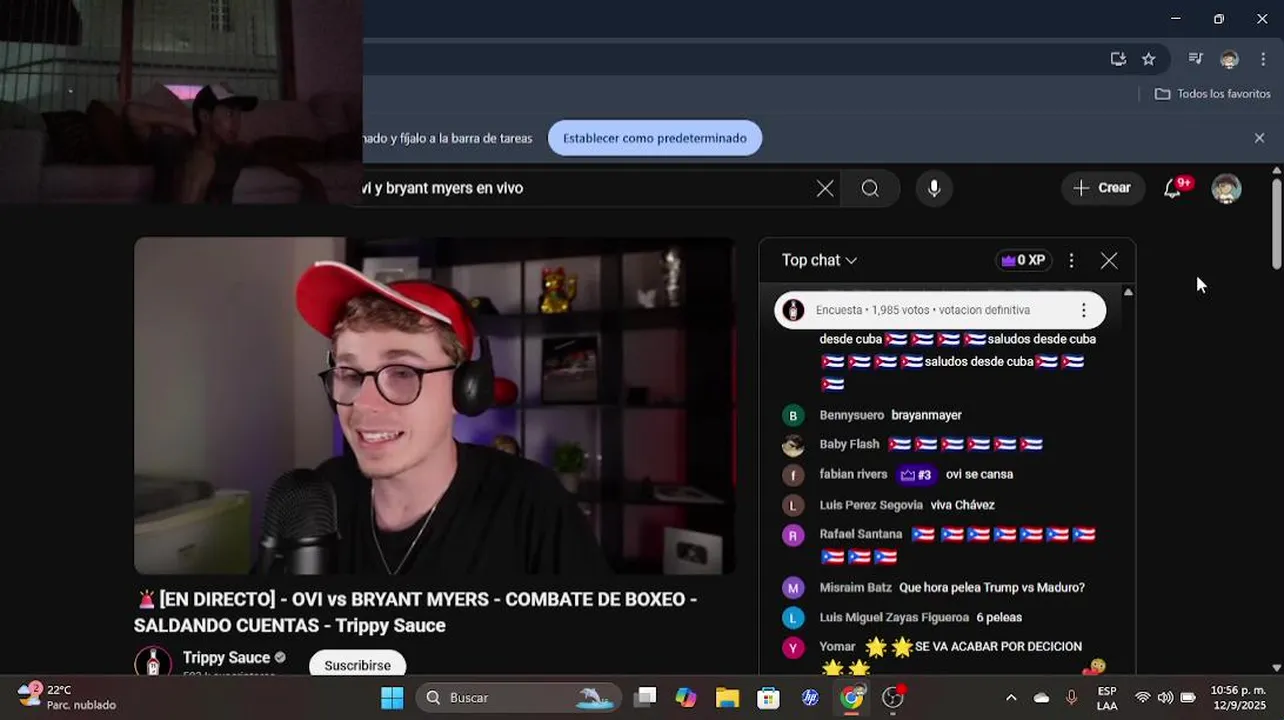Open the chat three-dot options menu
1284x720 pixels.
tap(1071, 260)
